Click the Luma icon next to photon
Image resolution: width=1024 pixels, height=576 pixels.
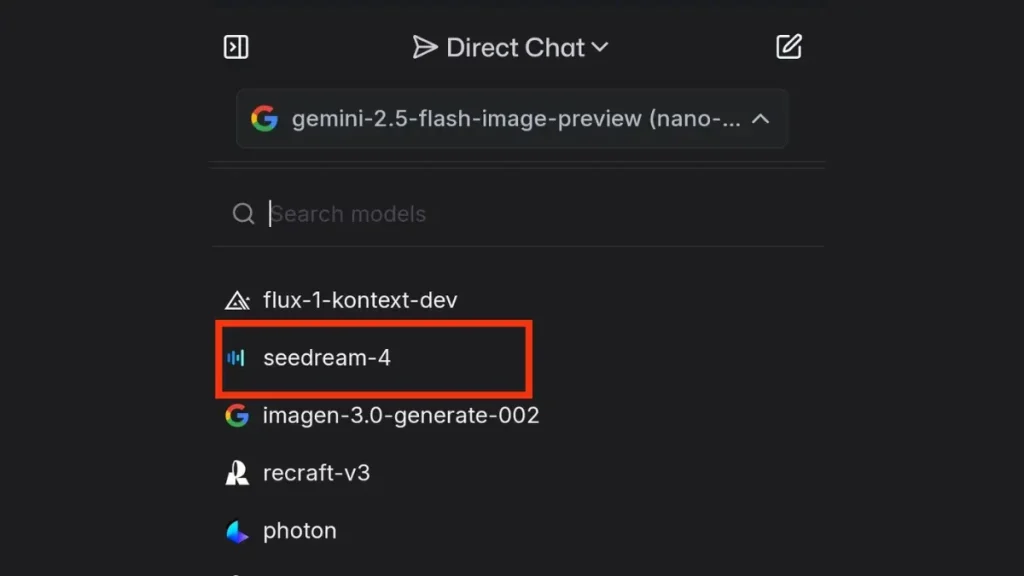coord(236,531)
